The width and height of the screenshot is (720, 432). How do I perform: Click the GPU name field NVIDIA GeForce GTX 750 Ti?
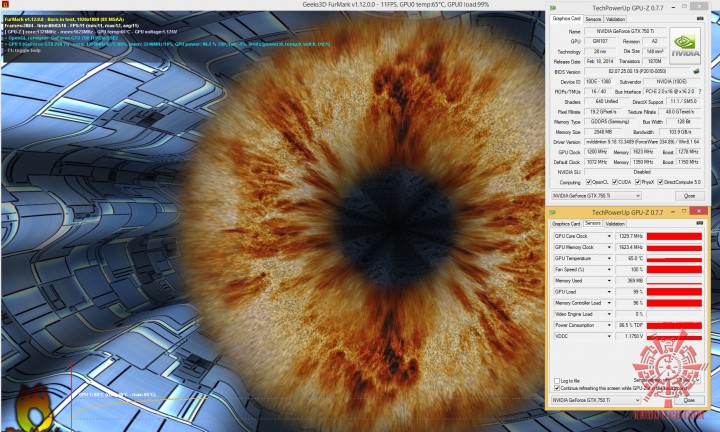coord(625,31)
